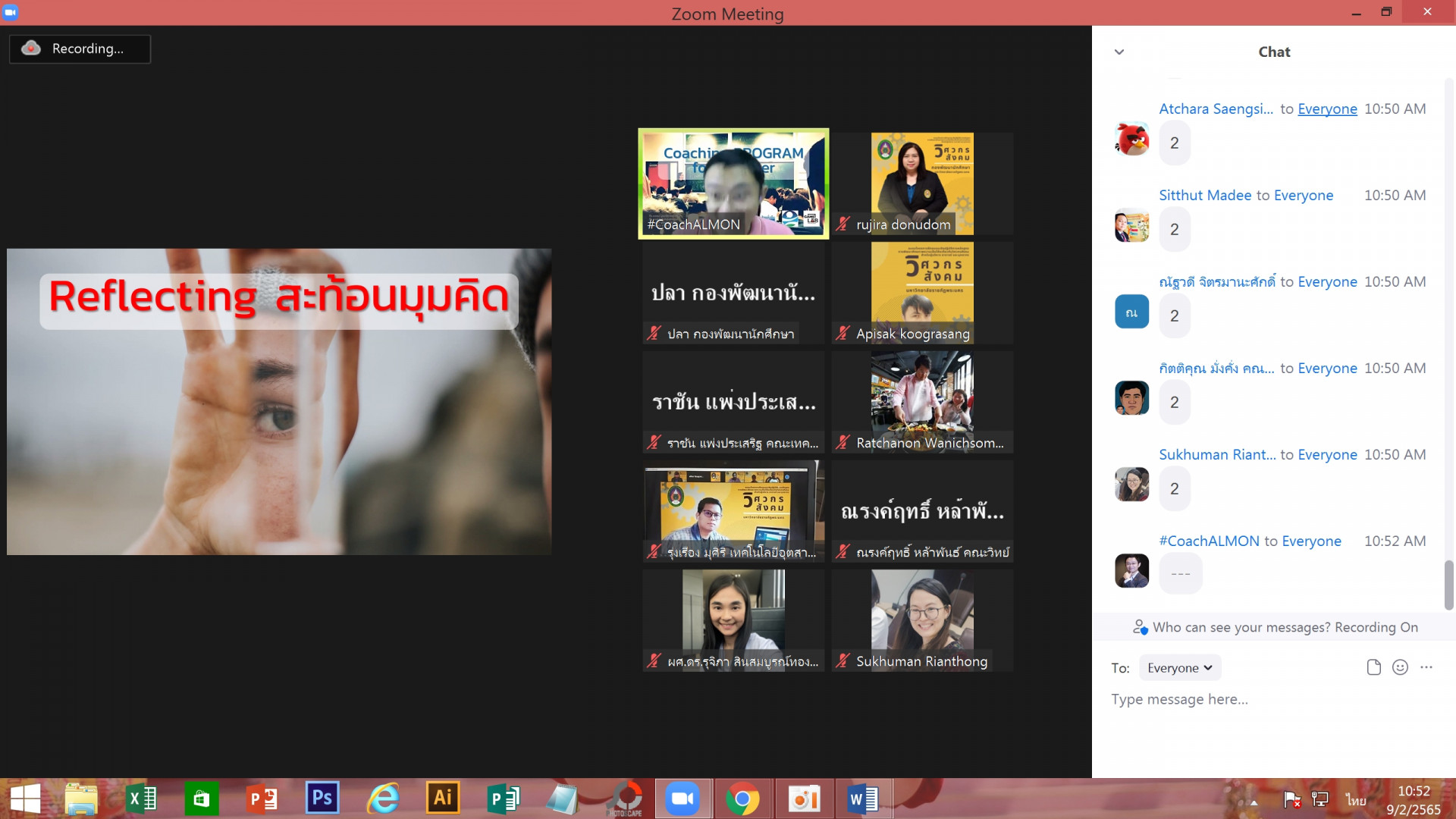Click the Sukhuman Riant... sender name in chat
The image size is (1456, 819).
1217,454
